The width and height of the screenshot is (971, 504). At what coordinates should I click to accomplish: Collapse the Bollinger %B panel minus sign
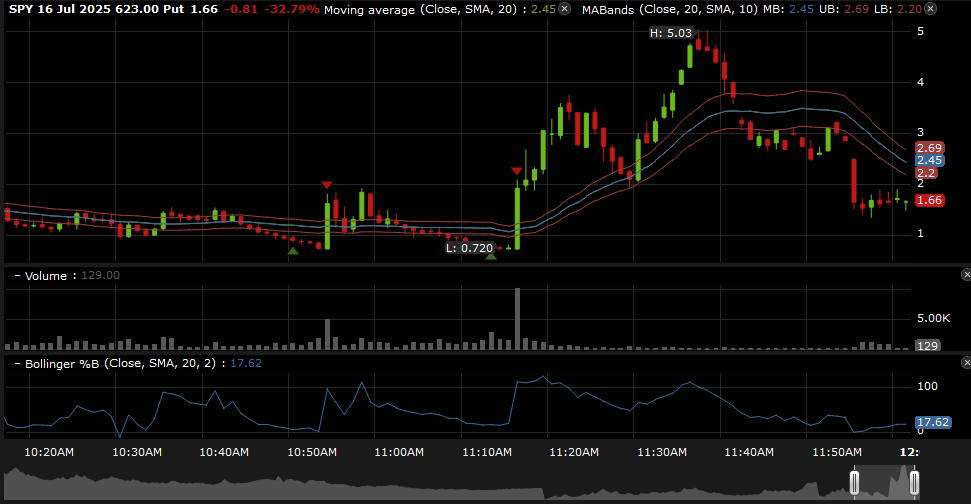coord(17,363)
